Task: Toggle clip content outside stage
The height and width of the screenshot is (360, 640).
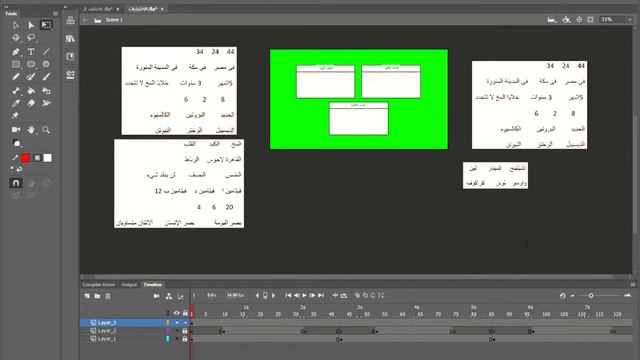Action: [x=591, y=20]
